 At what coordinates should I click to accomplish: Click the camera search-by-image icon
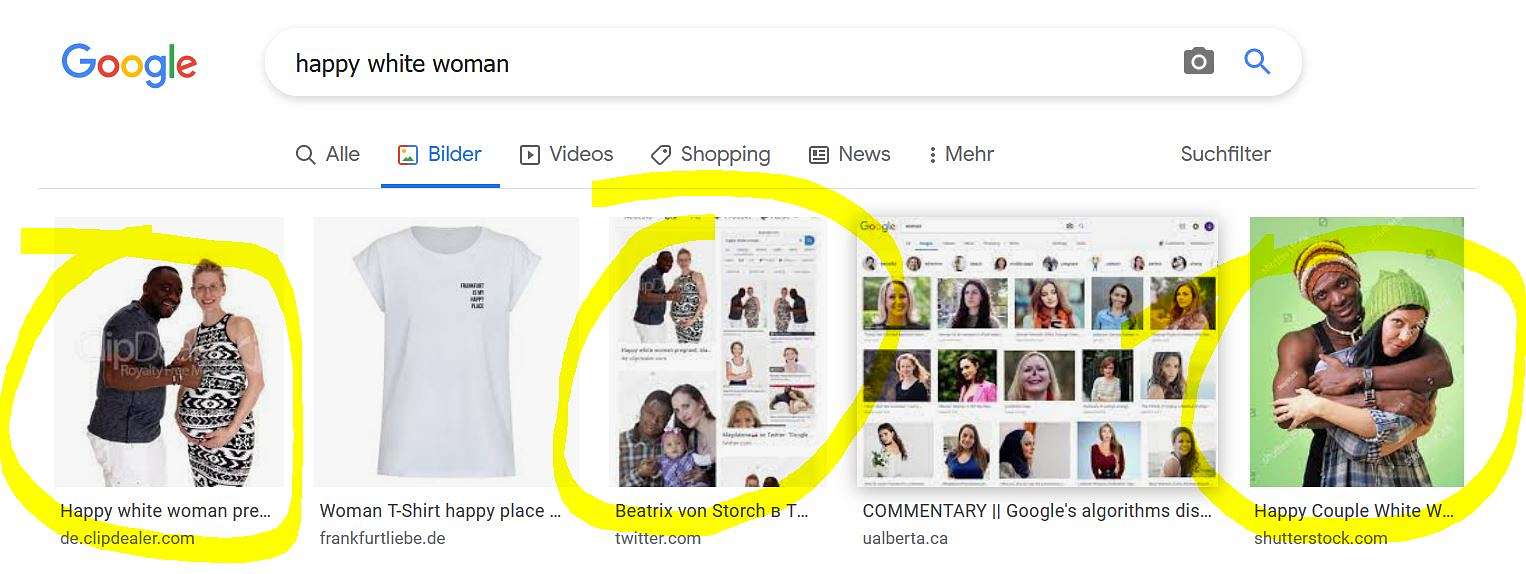tap(1198, 62)
